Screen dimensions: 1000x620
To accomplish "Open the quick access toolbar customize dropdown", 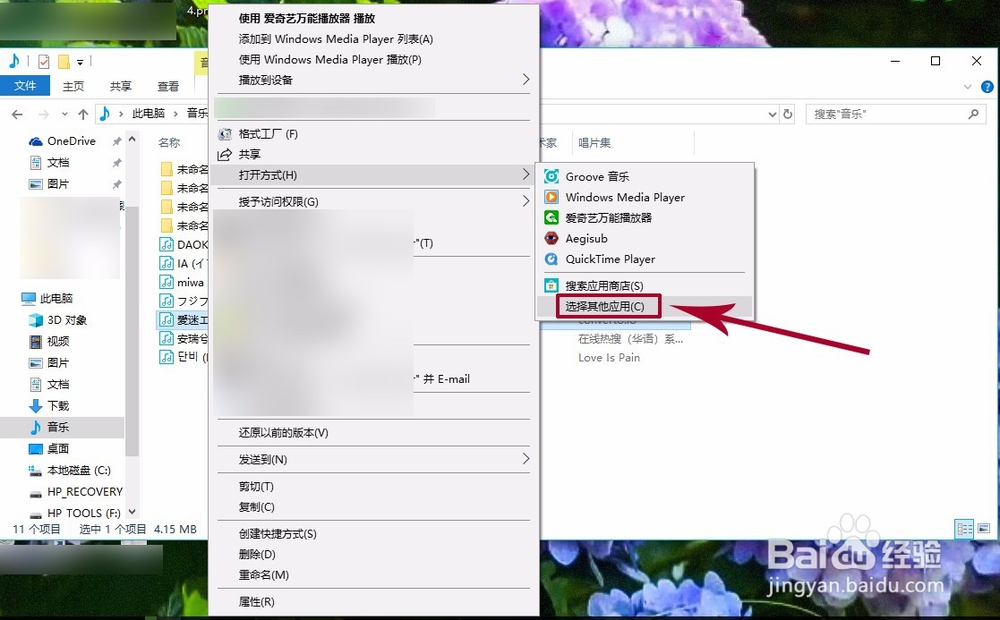I will (80, 62).
